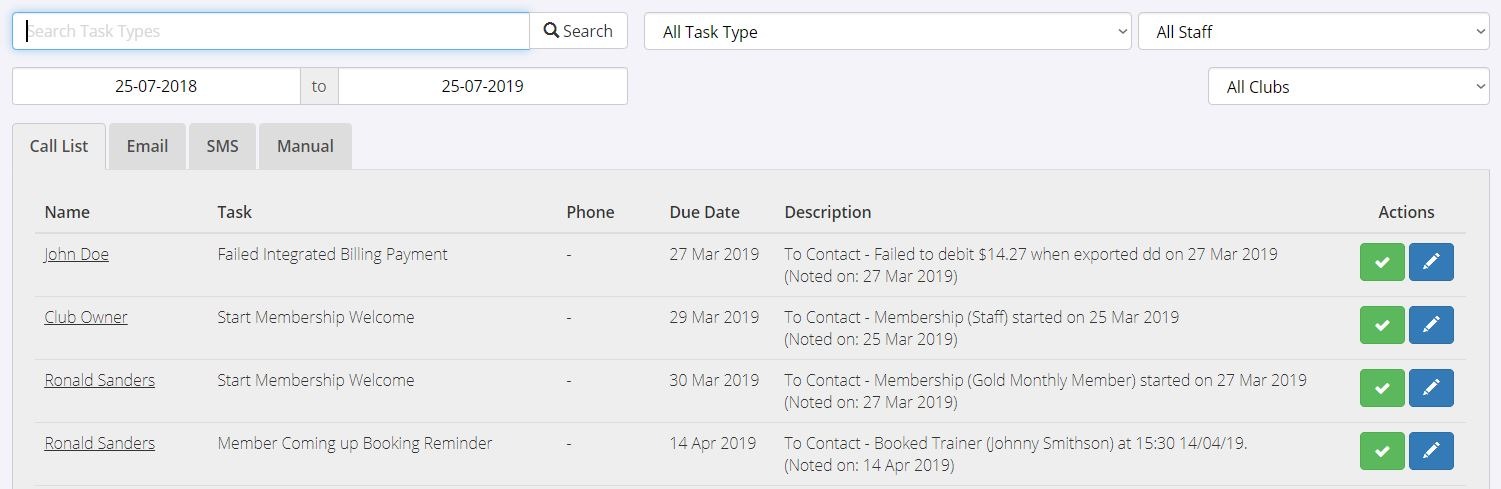Edit the Gold Monthly Member welcome task
The height and width of the screenshot is (489, 1501).
tap(1431, 388)
